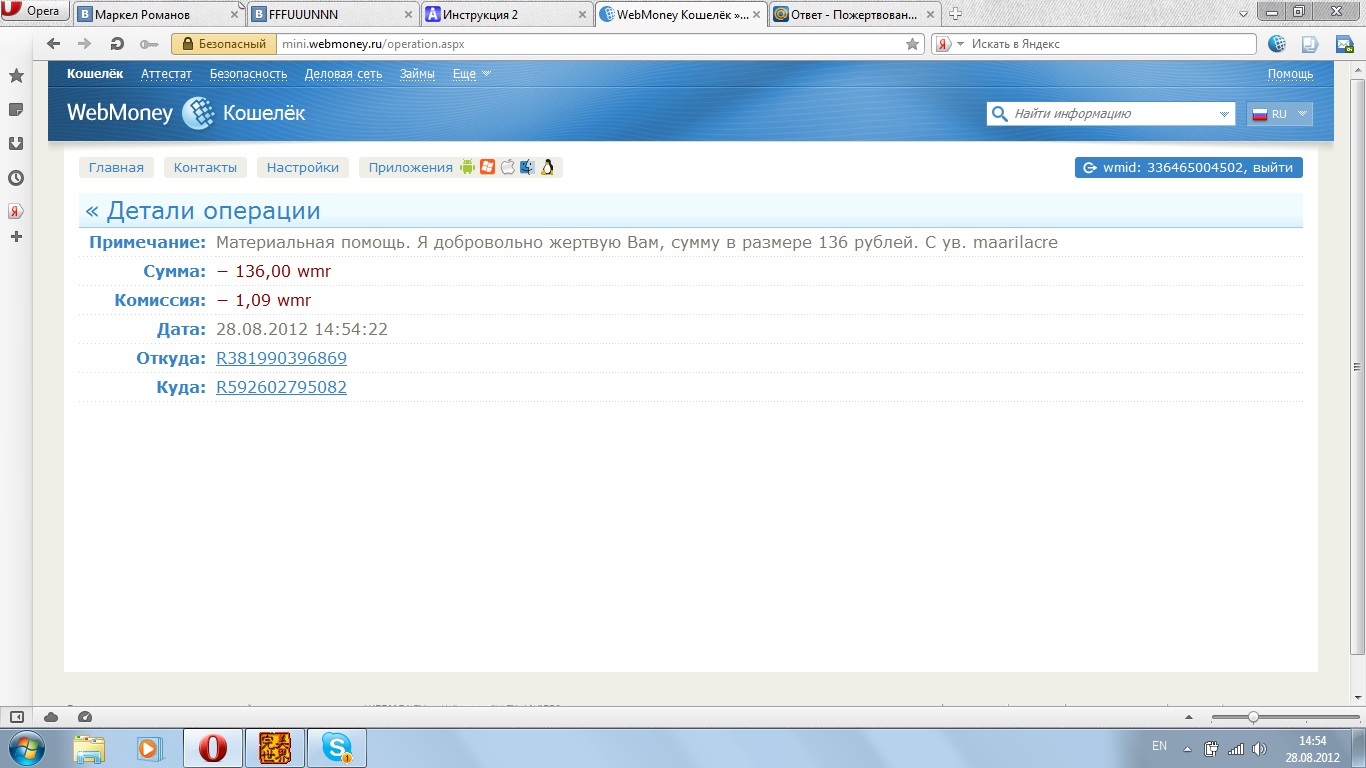
Task: Reload the current page
Action: 117,44
